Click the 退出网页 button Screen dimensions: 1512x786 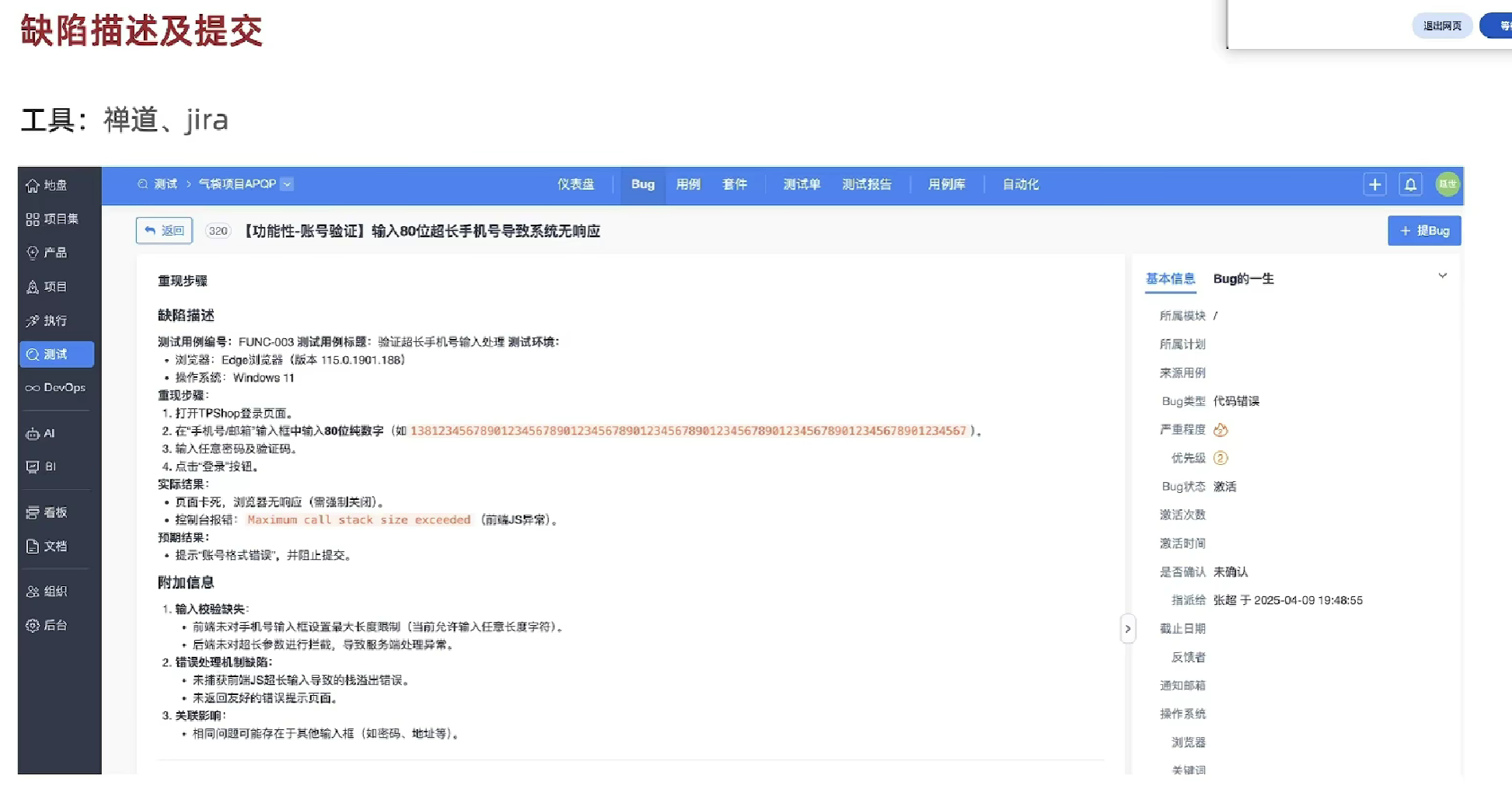(1442, 26)
